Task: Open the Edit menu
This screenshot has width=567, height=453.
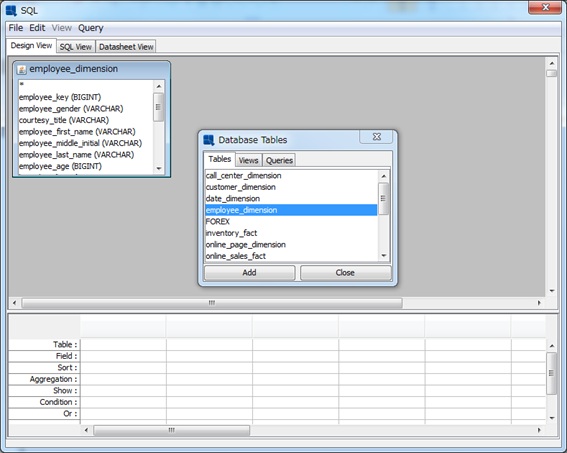Action: [x=37, y=28]
